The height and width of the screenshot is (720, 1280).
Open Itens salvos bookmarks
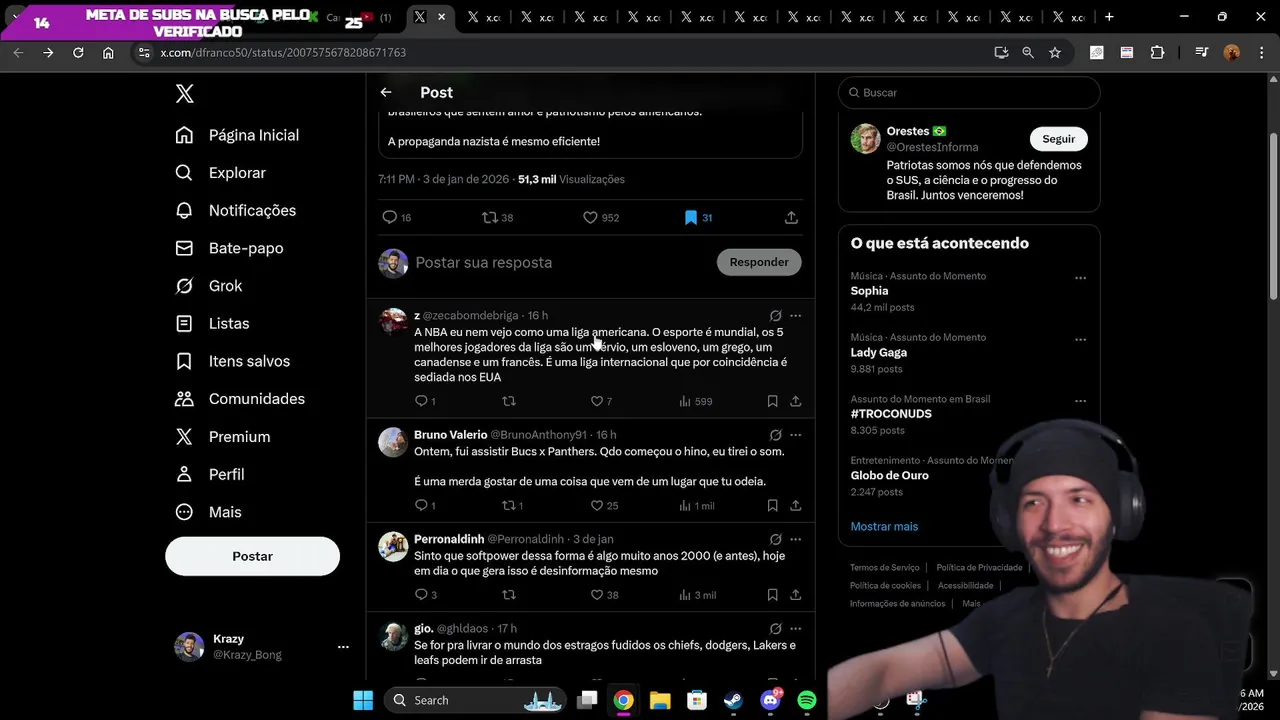pos(233,361)
